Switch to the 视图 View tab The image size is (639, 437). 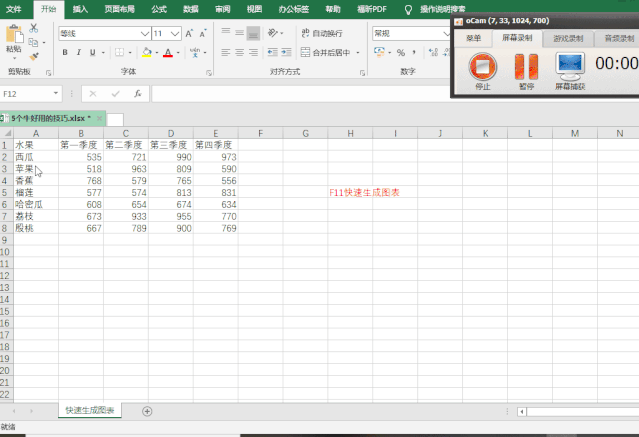(254, 9)
